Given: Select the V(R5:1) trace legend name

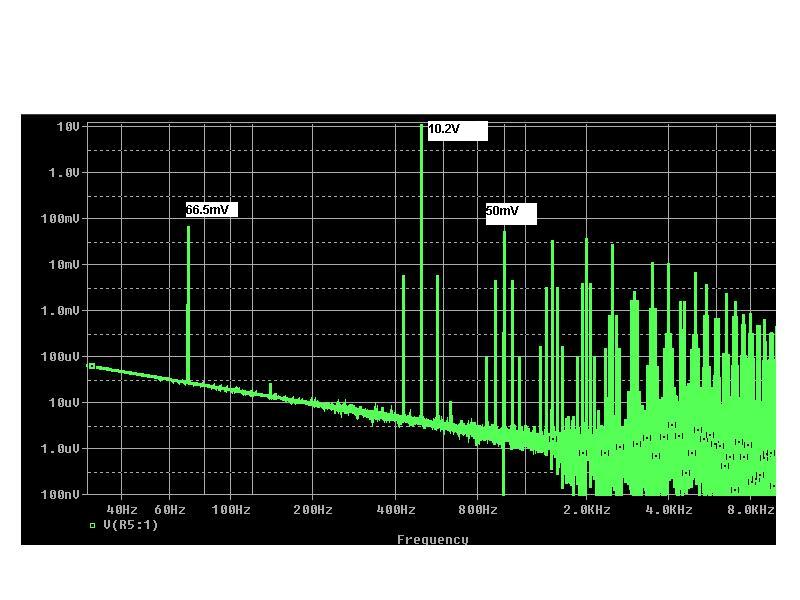Looking at the screenshot, I should (131, 524).
